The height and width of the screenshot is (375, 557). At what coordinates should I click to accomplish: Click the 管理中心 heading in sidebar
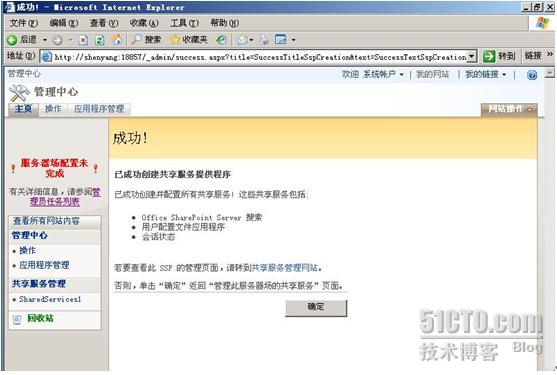(29, 235)
